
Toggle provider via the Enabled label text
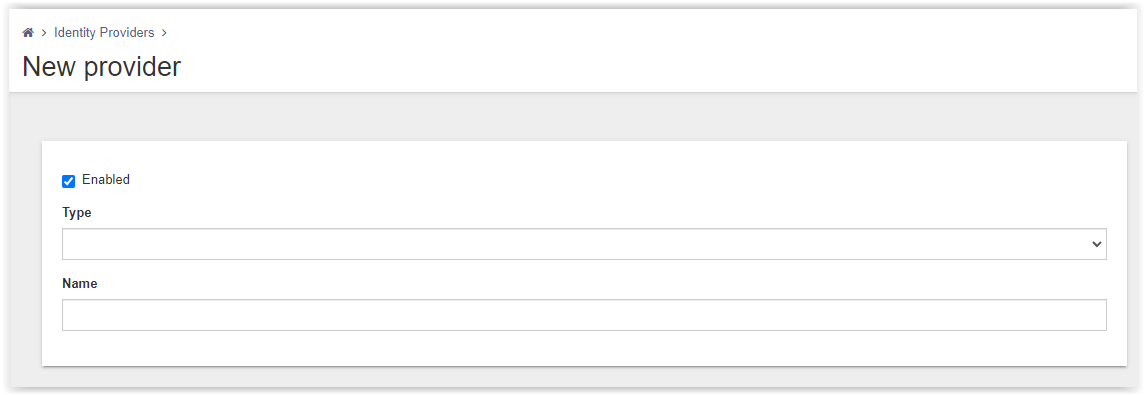click(x=106, y=180)
